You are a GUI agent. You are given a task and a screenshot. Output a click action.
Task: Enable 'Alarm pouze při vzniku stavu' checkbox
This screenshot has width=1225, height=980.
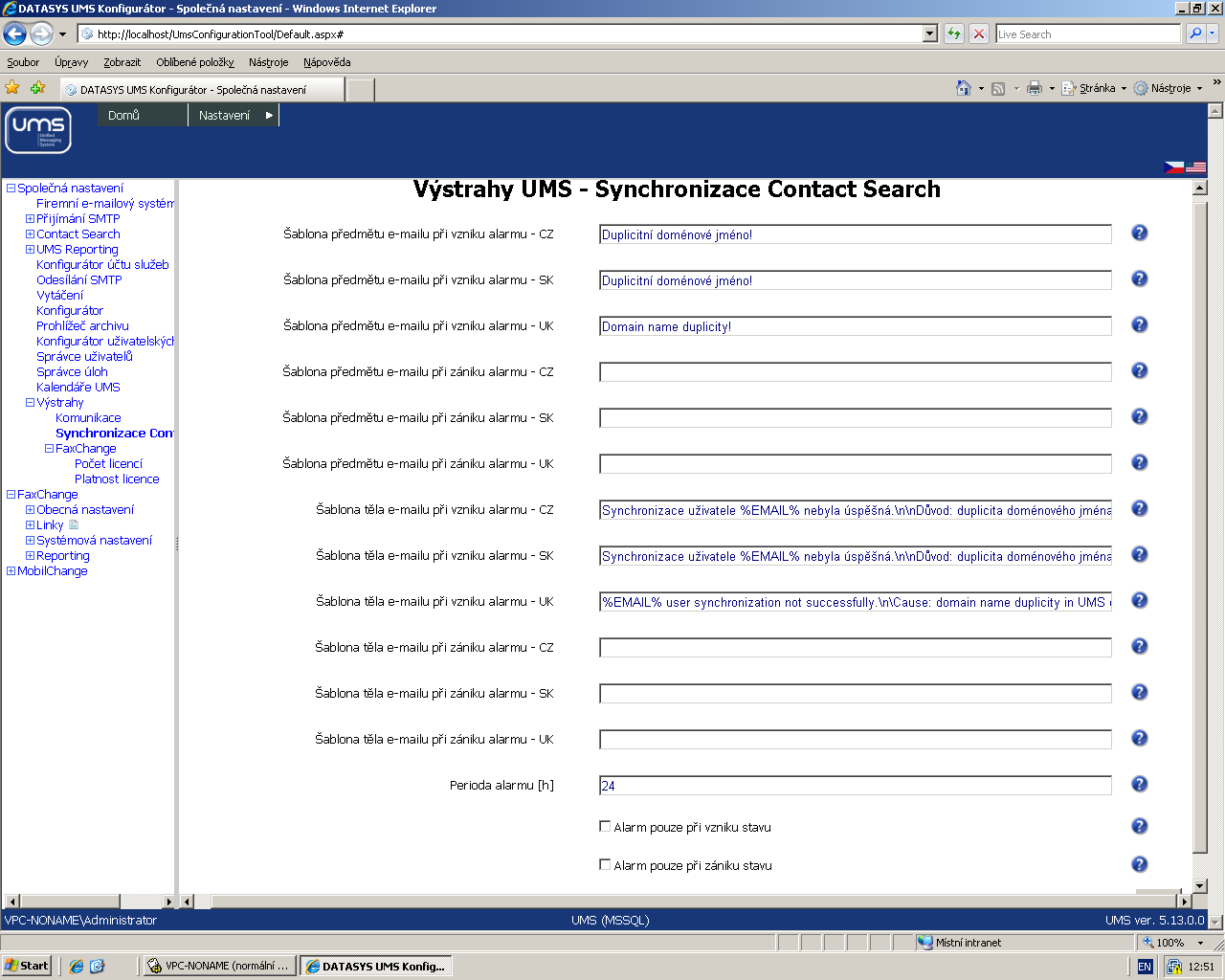click(605, 826)
